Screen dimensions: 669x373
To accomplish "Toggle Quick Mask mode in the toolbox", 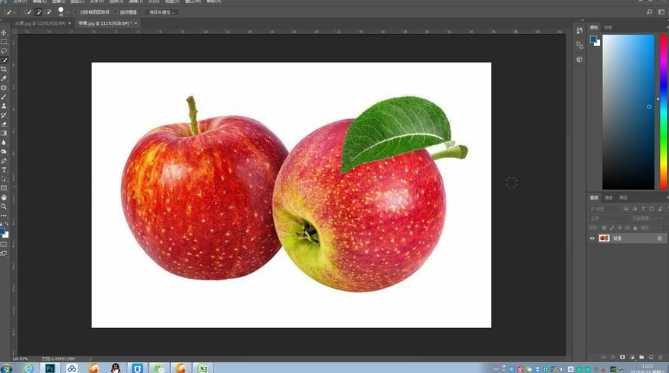I will [x=4, y=244].
